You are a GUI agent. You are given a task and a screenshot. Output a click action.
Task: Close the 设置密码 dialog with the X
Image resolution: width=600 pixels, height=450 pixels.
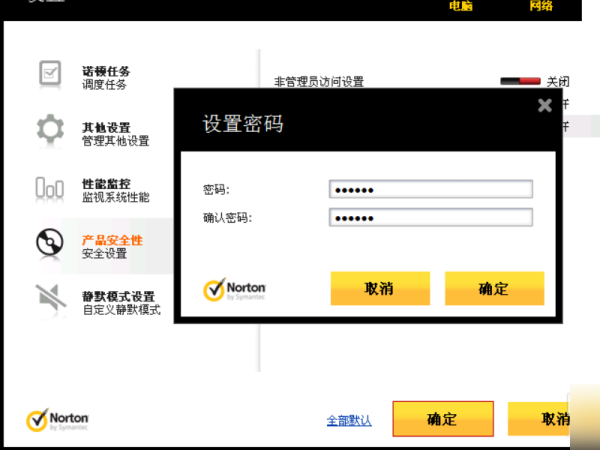tap(545, 105)
